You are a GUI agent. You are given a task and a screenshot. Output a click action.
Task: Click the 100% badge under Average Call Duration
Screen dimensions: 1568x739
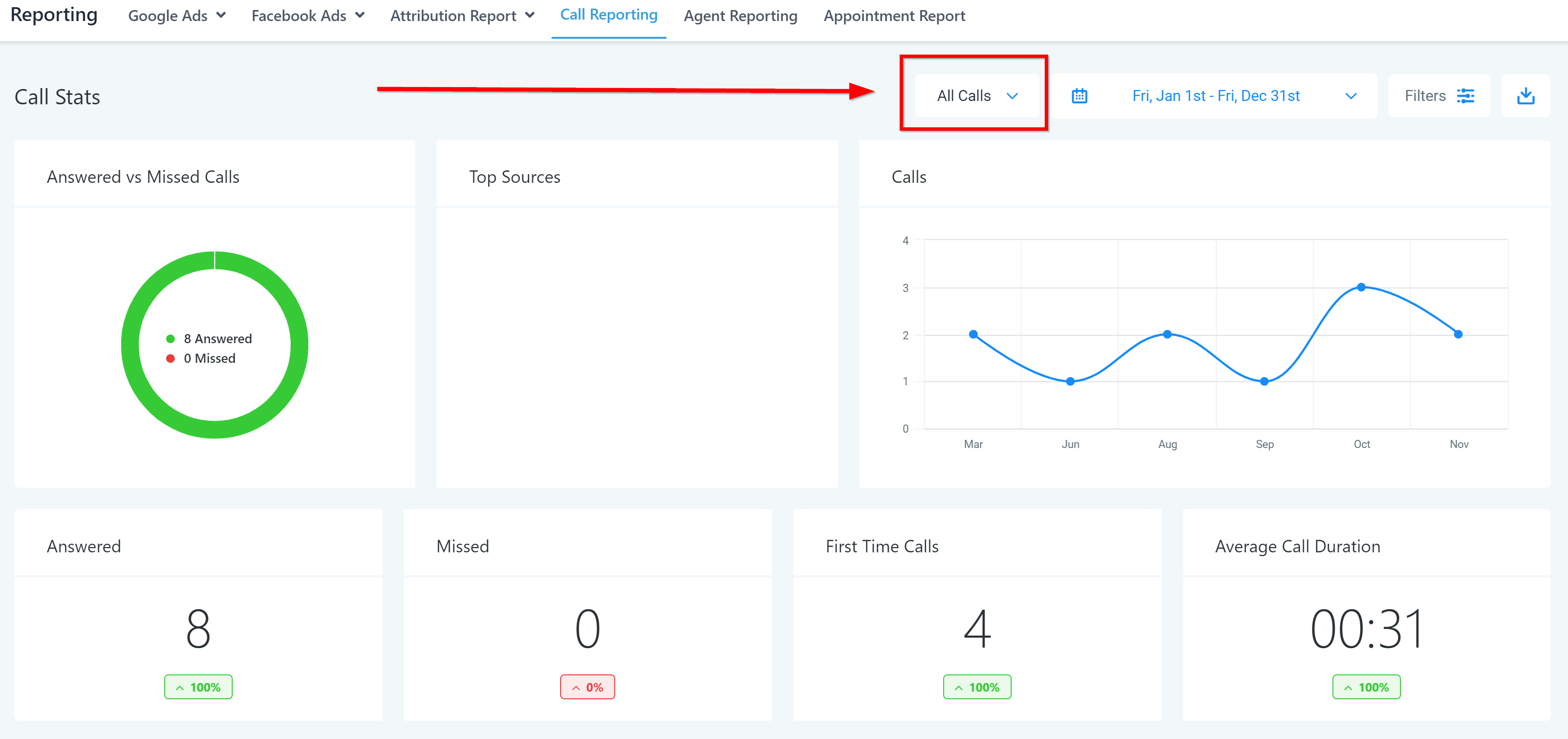pos(1366,687)
